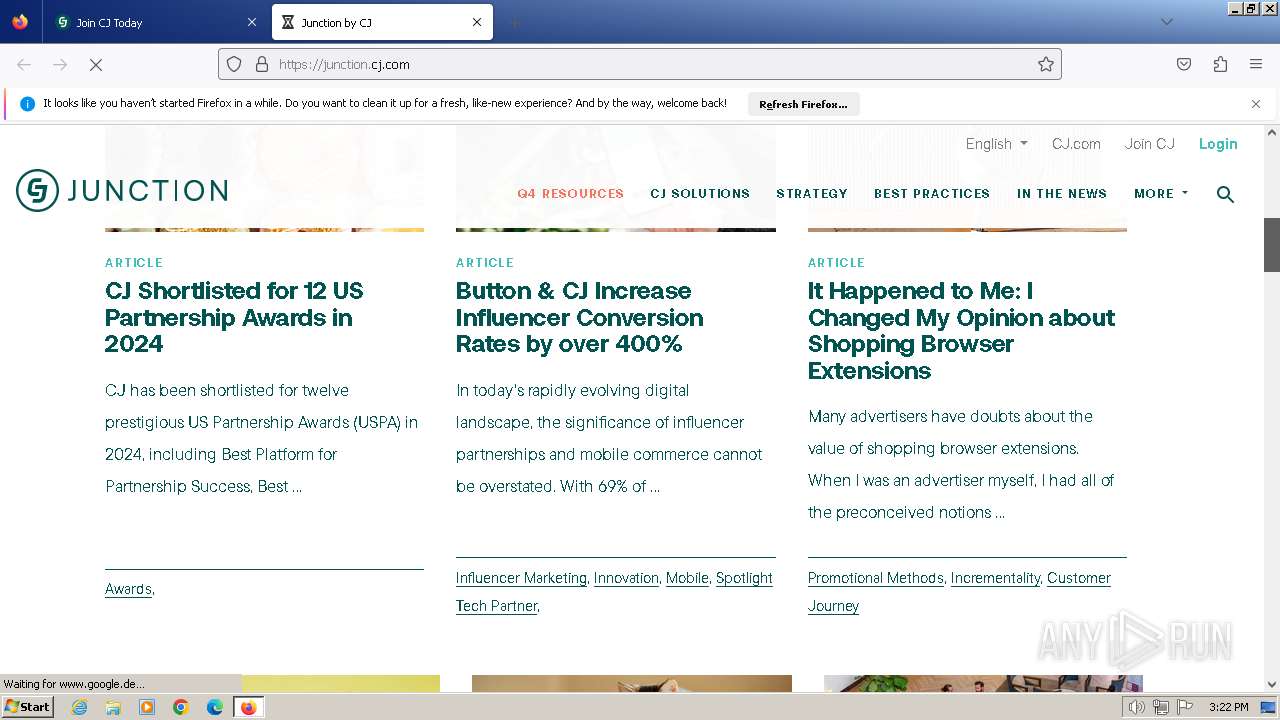Screen dimensions: 1280x720
Task: Click the taskbar clock showing 3:22 PM
Action: click(x=1228, y=707)
